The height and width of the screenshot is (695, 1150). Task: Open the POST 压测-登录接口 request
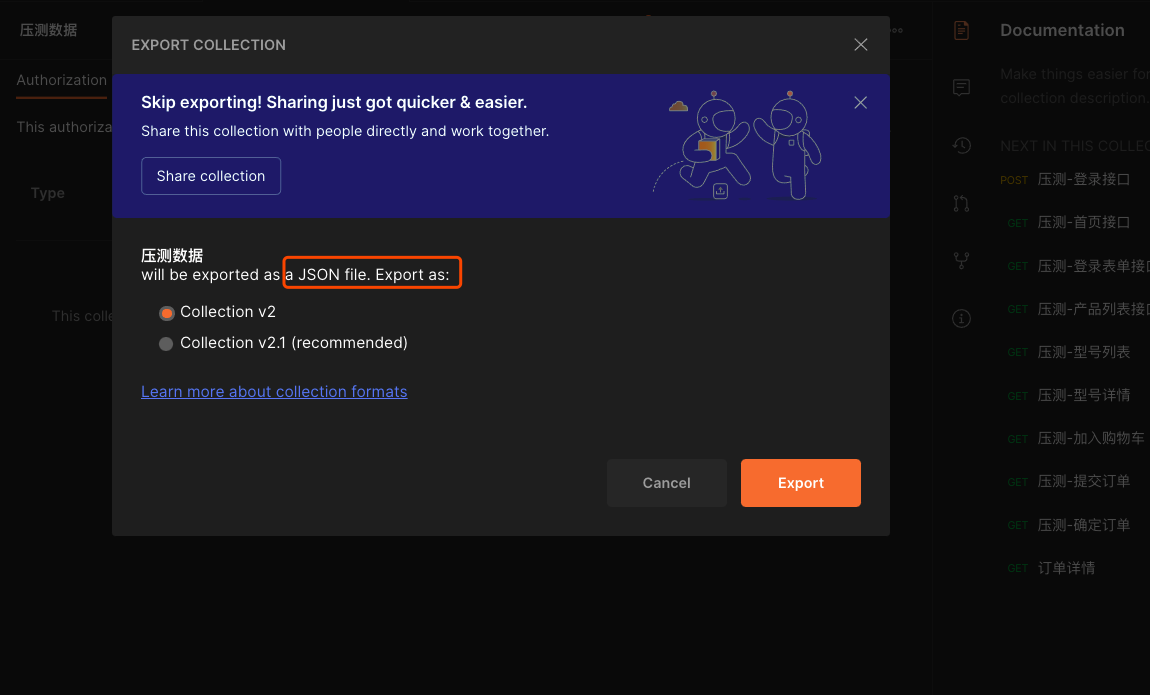click(x=1065, y=180)
